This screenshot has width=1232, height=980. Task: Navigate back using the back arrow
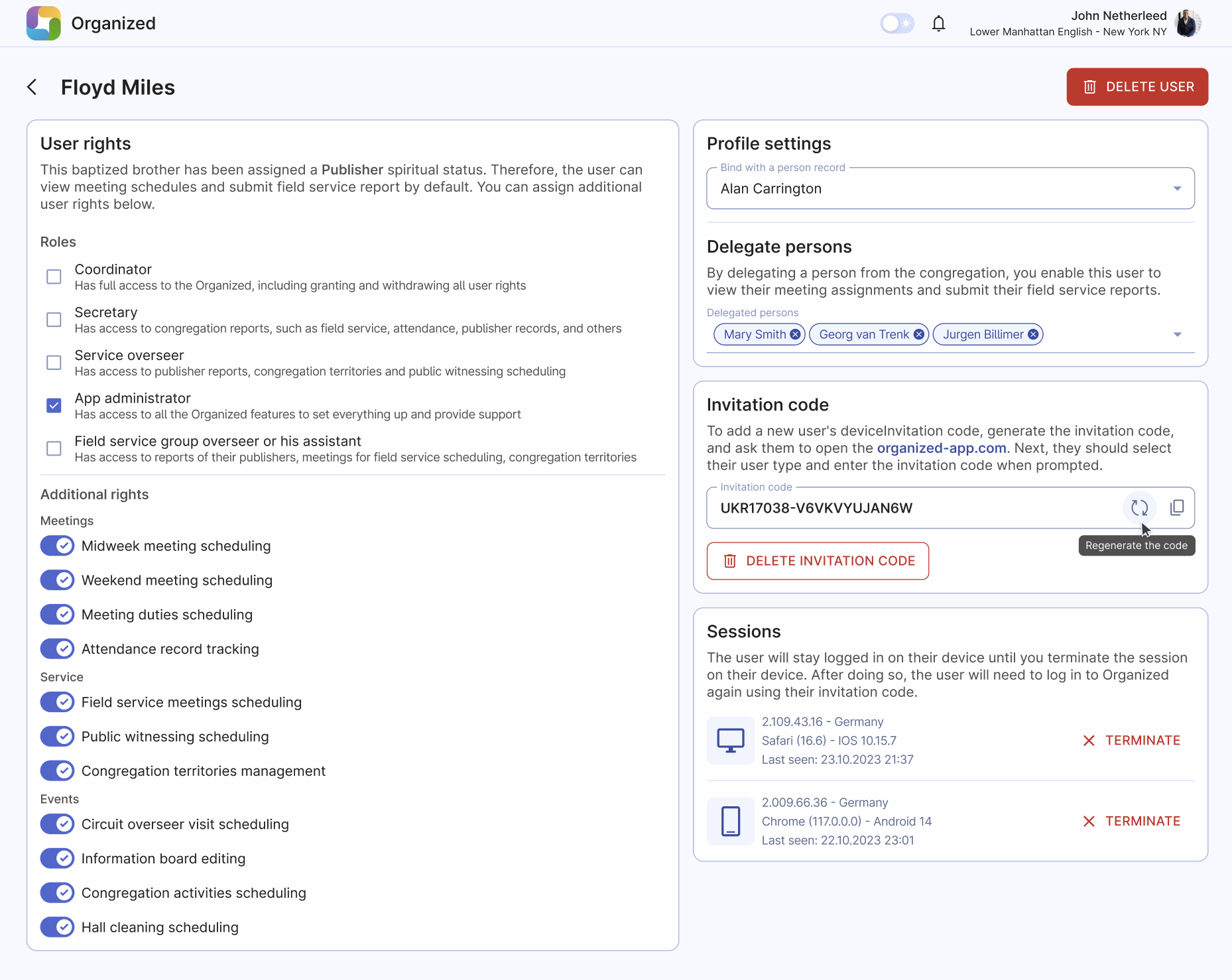click(32, 87)
